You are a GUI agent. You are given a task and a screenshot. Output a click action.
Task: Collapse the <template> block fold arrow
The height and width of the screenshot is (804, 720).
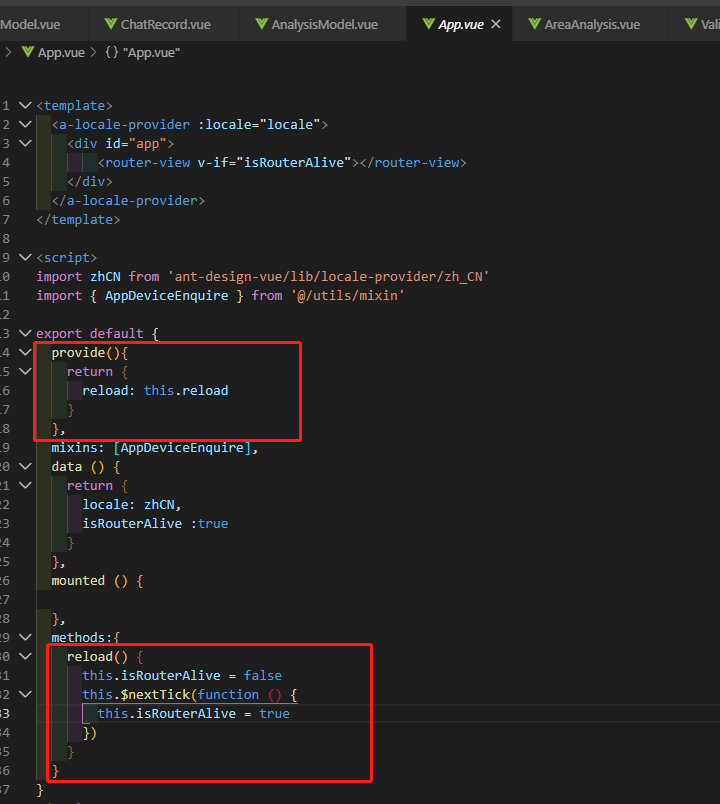(25, 105)
